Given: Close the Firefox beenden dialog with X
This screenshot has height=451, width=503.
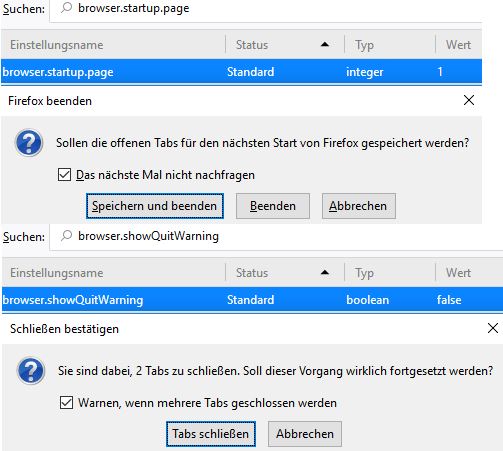Looking at the screenshot, I should coord(469,100).
